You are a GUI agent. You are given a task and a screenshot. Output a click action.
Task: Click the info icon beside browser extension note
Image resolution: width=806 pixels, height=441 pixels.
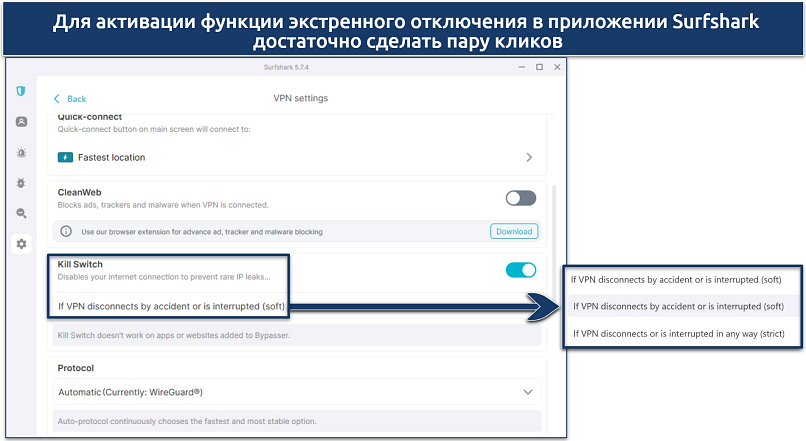[66, 231]
